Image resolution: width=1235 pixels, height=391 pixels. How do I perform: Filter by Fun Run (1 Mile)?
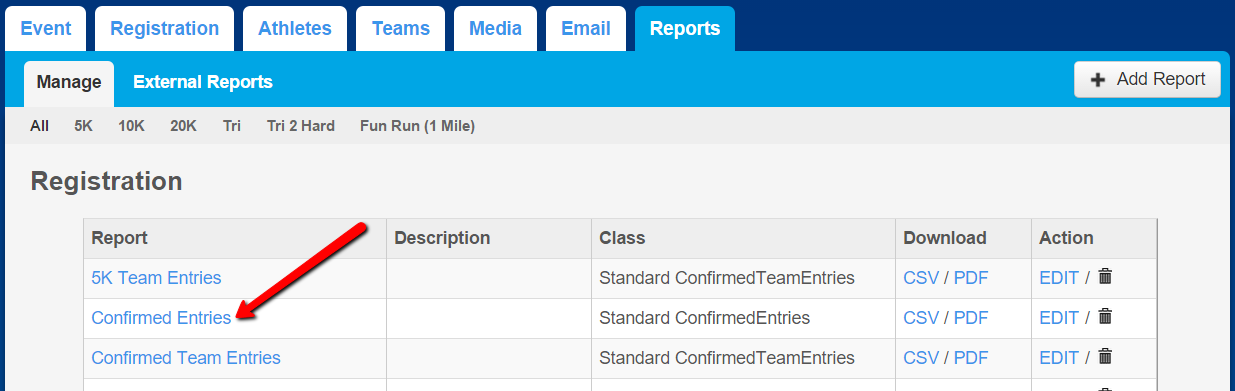tap(417, 126)
